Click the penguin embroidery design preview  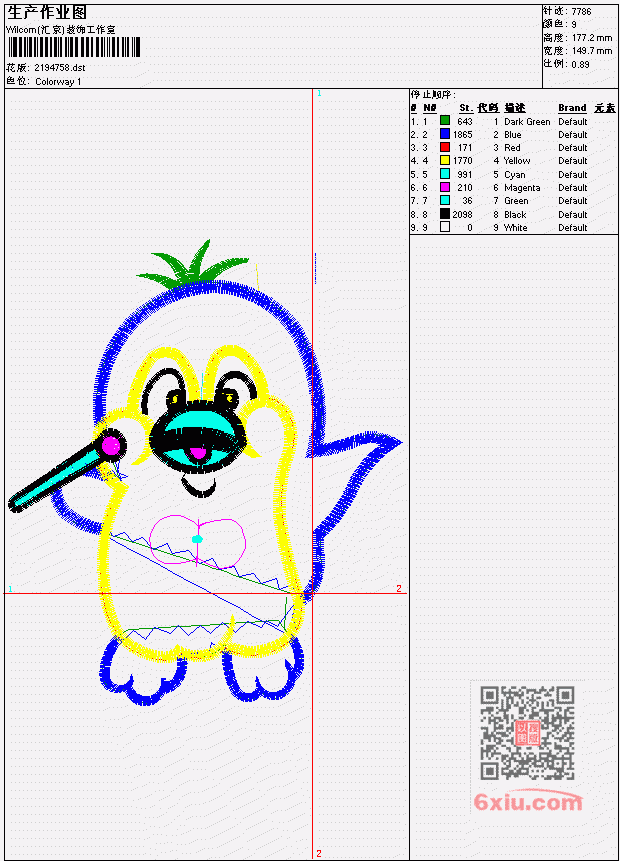205,472
